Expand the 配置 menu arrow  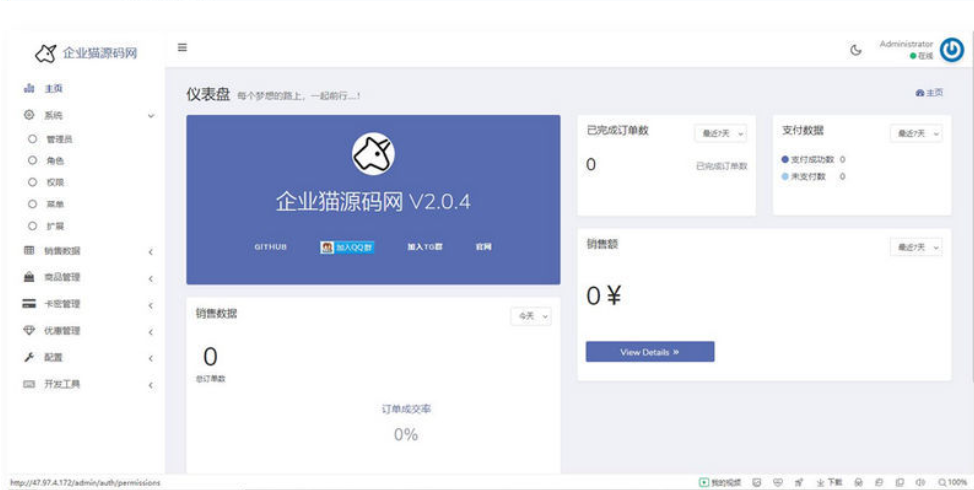click(x=151, y=358)
